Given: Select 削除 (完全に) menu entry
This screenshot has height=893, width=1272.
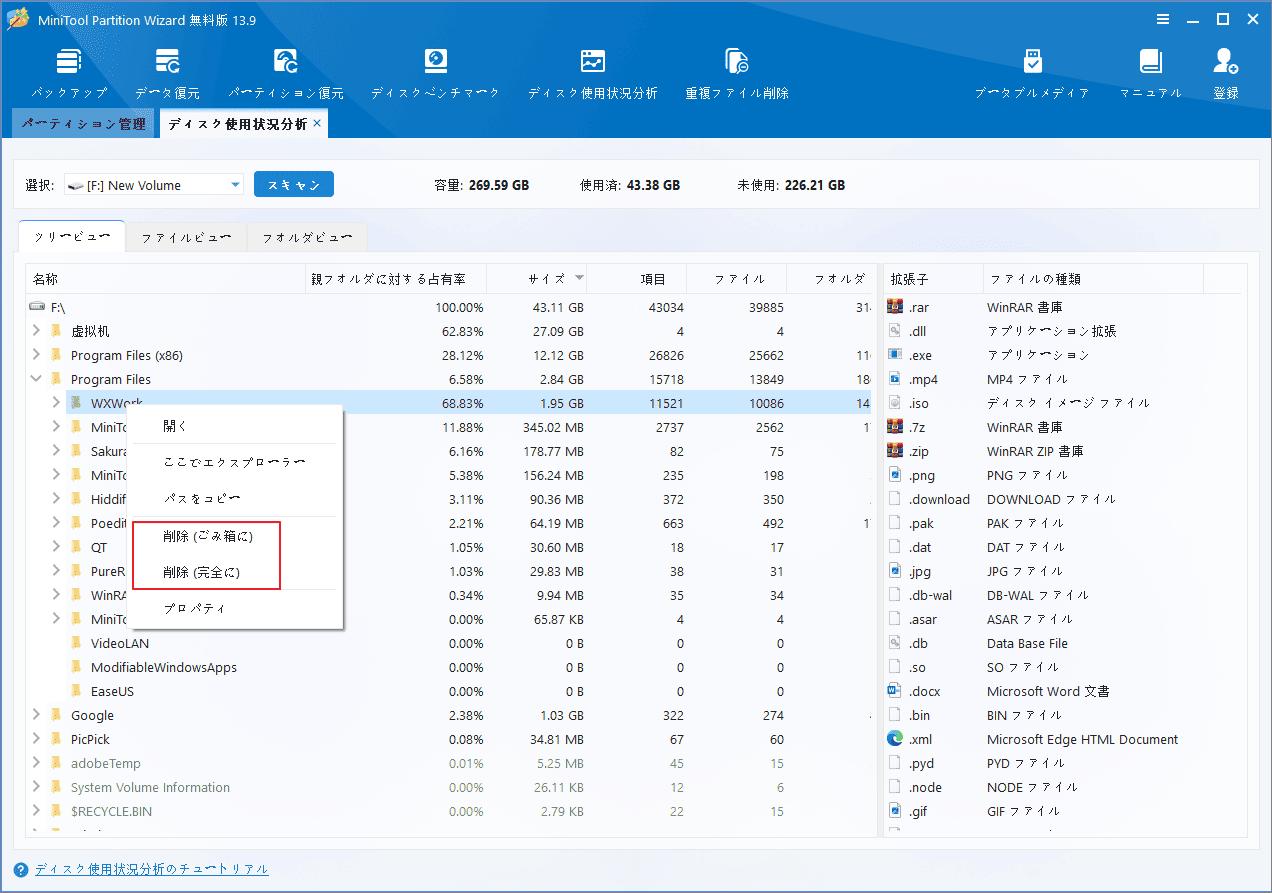Looking at the screenshot, I should click(x=237, y=573).
